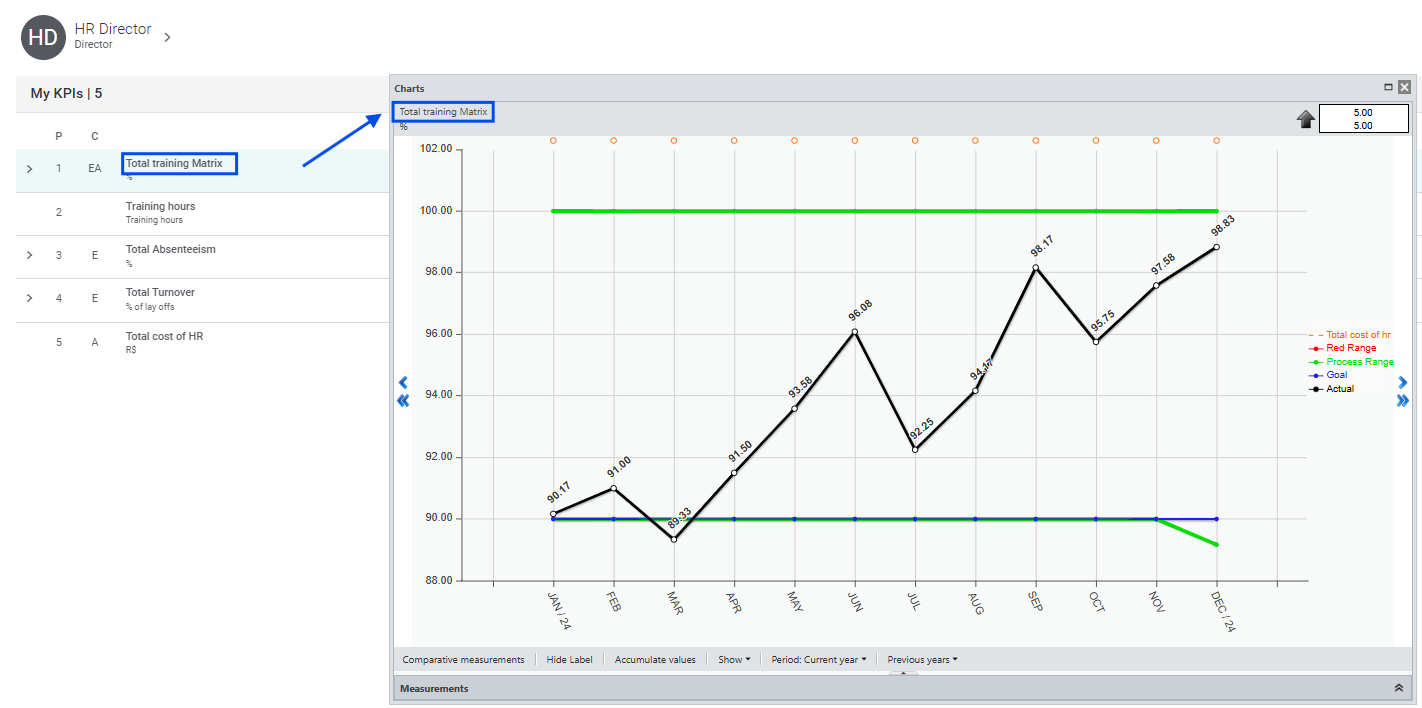Viewport: 1422px width, 708px height.
Task: Advance chart with the single right arrow
Action: point(1402,382)
